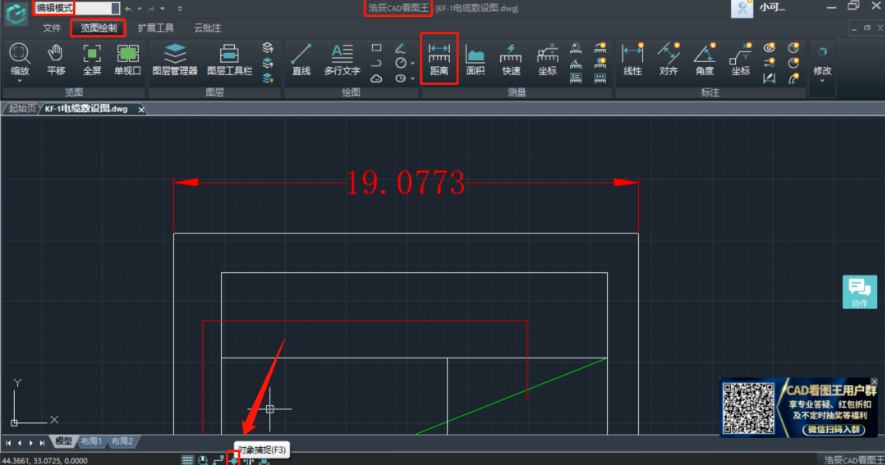This screenshot has width=885, height=465.
Task: Click the user avatar icon
Action: click(x=742, y=8)
